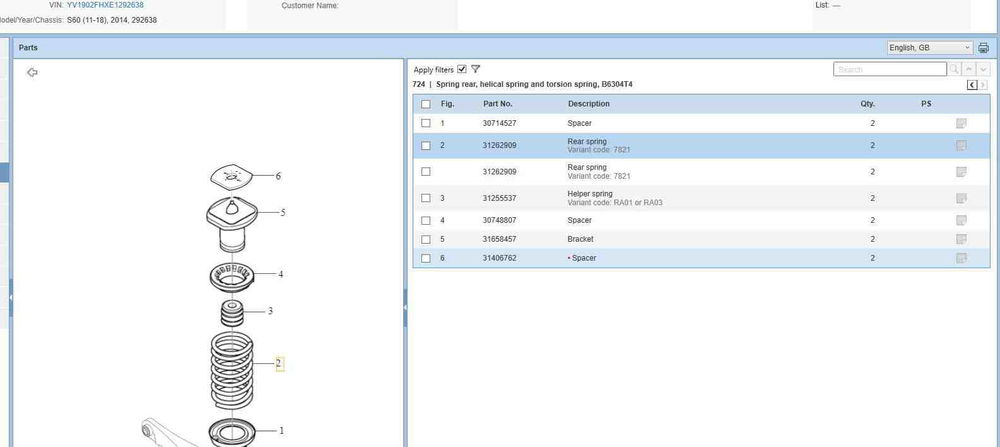
Task: Click the Part No. column header
Action: [497, 104]
